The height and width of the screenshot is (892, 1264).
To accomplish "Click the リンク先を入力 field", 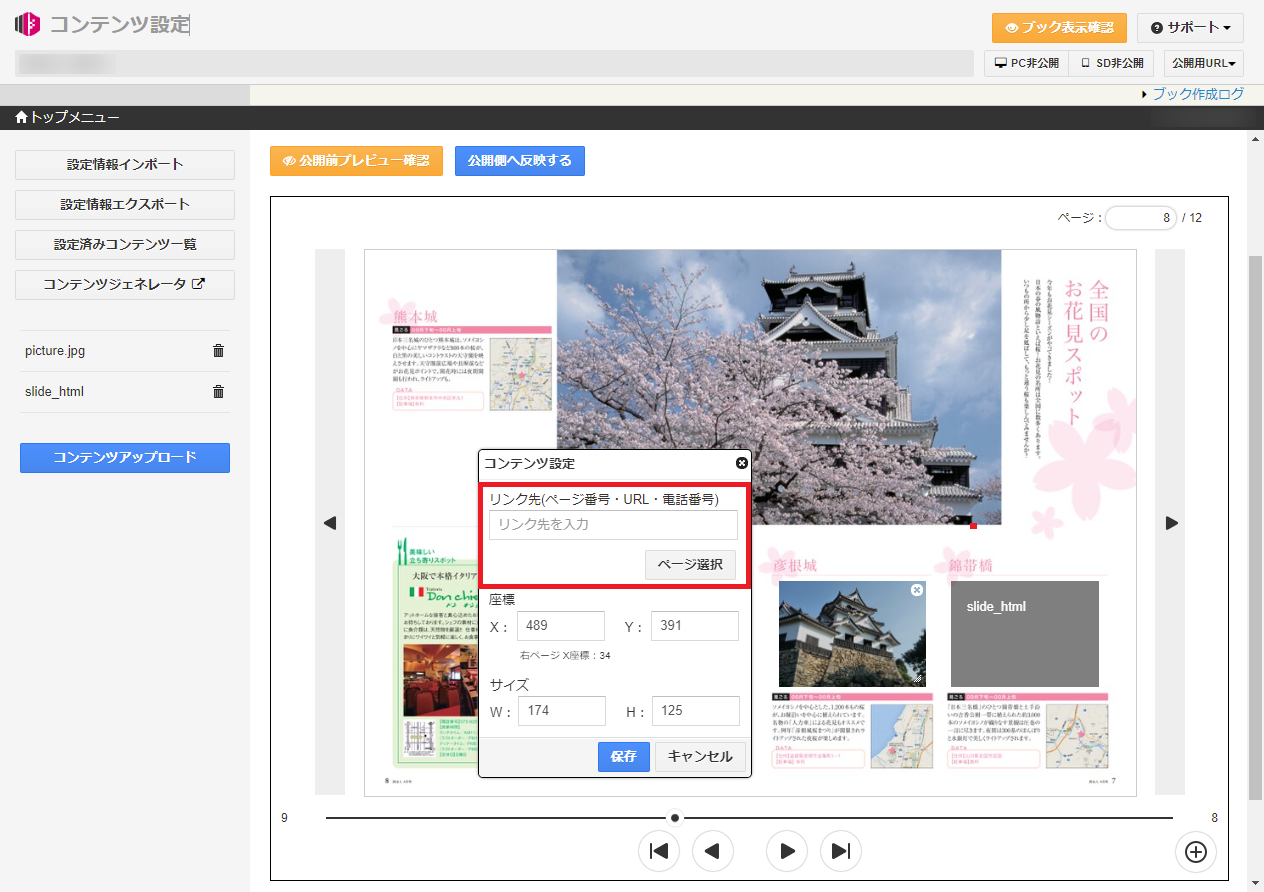I will (x=613, y=525).
